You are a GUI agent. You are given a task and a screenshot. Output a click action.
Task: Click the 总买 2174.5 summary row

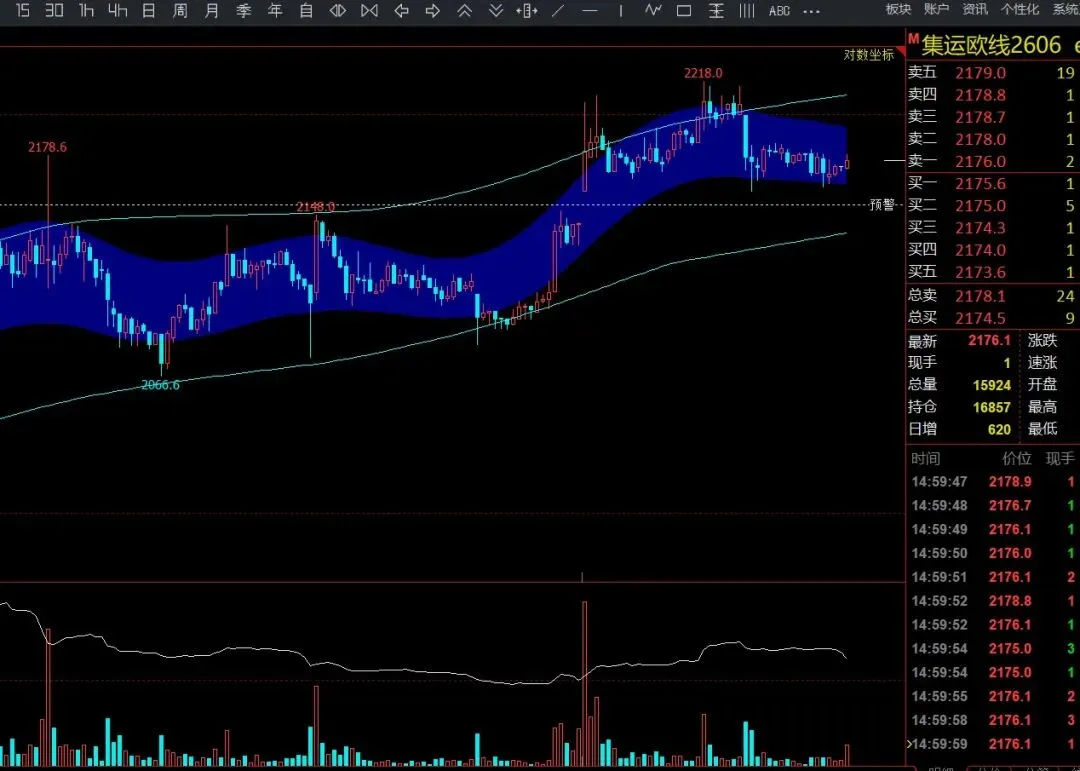click(x=992, y=318)
